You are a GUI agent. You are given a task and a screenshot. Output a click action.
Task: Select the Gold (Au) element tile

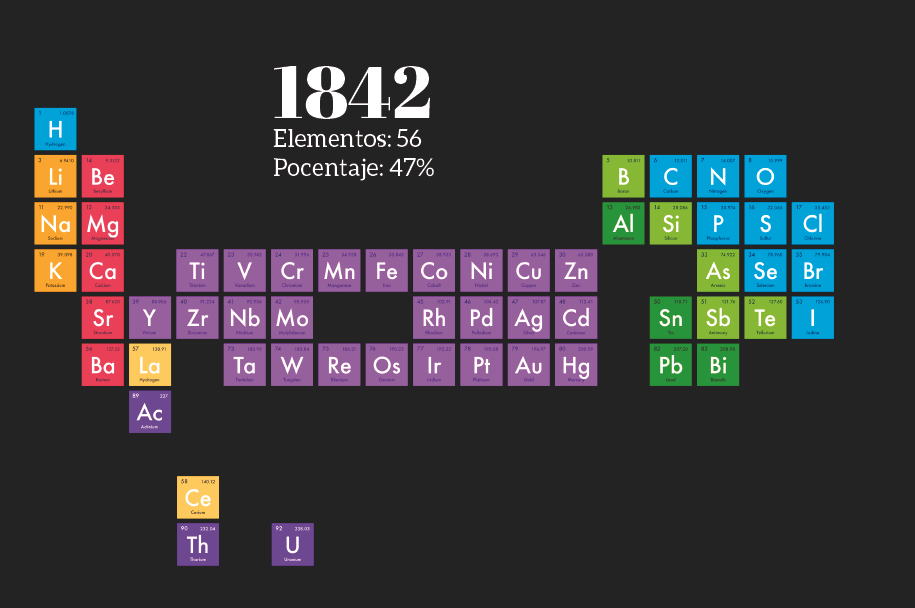[529, 365]
